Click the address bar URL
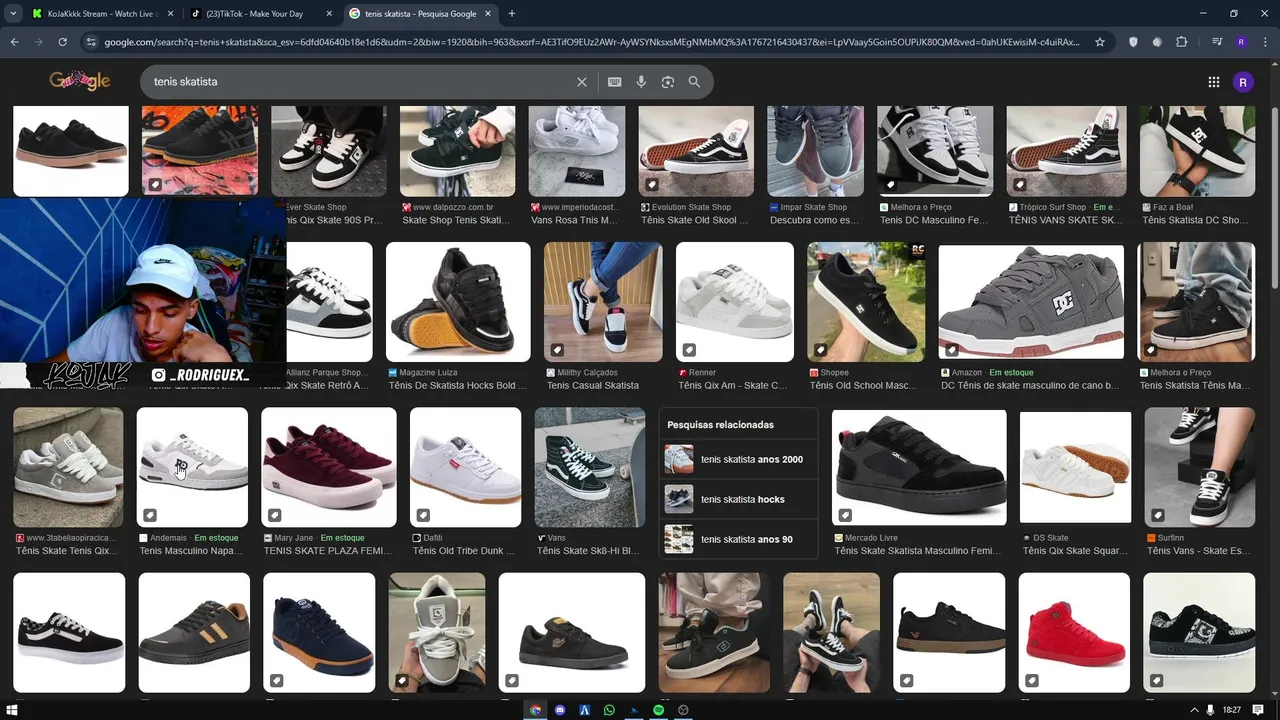The height and width of the screenshot is (720, 1280). (591, 42)
